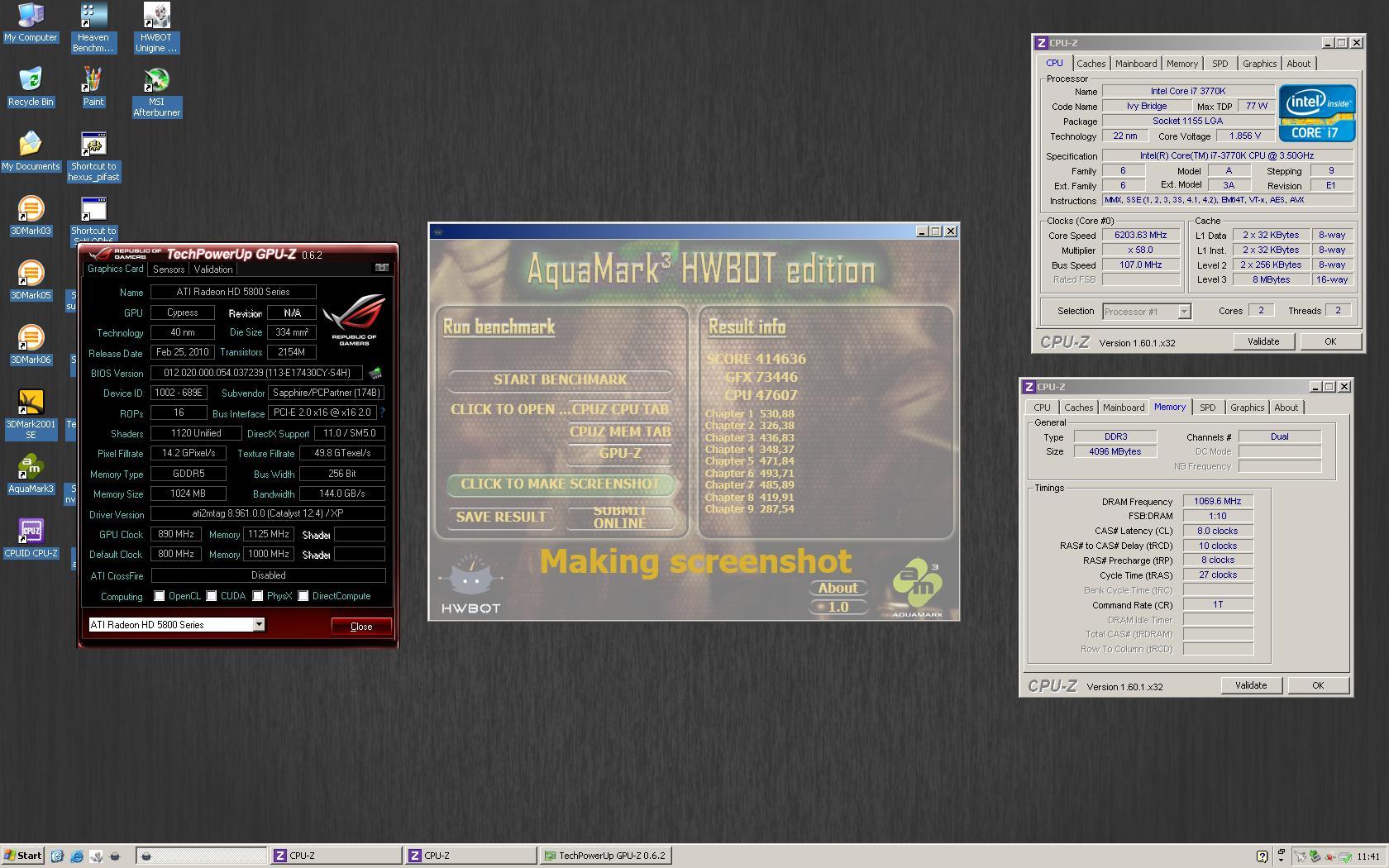Click the airplane tray icon
The width and height of the screenshot is (1389, 868).
(x=1301, y=856)
